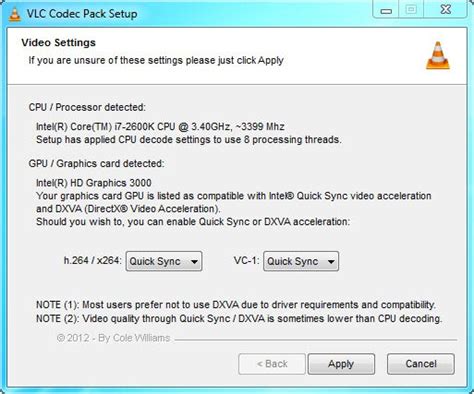
Task: Click the 'Intel(R) Core(TM) i7-2600K CPU' line
Action: tap(160, 127)
